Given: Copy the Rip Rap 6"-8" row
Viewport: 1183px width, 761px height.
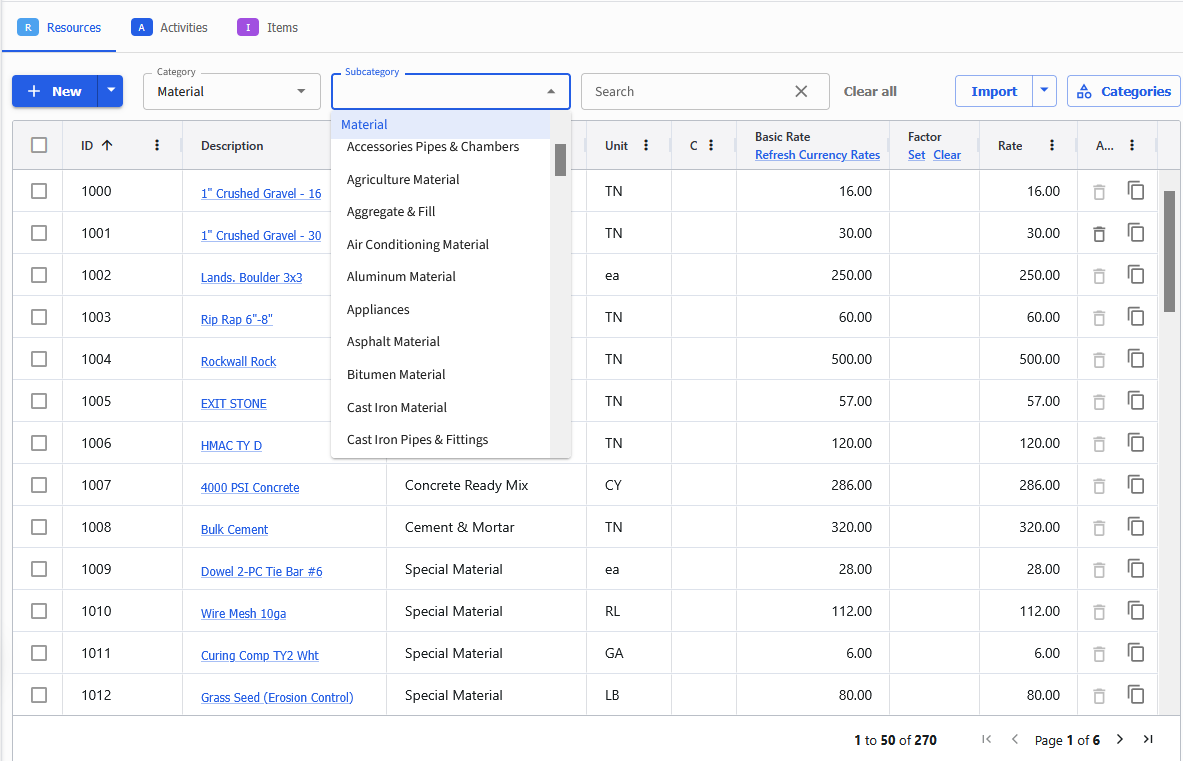Looking at the screenshot, I should pyautogui.click(x=1135, y=317).
